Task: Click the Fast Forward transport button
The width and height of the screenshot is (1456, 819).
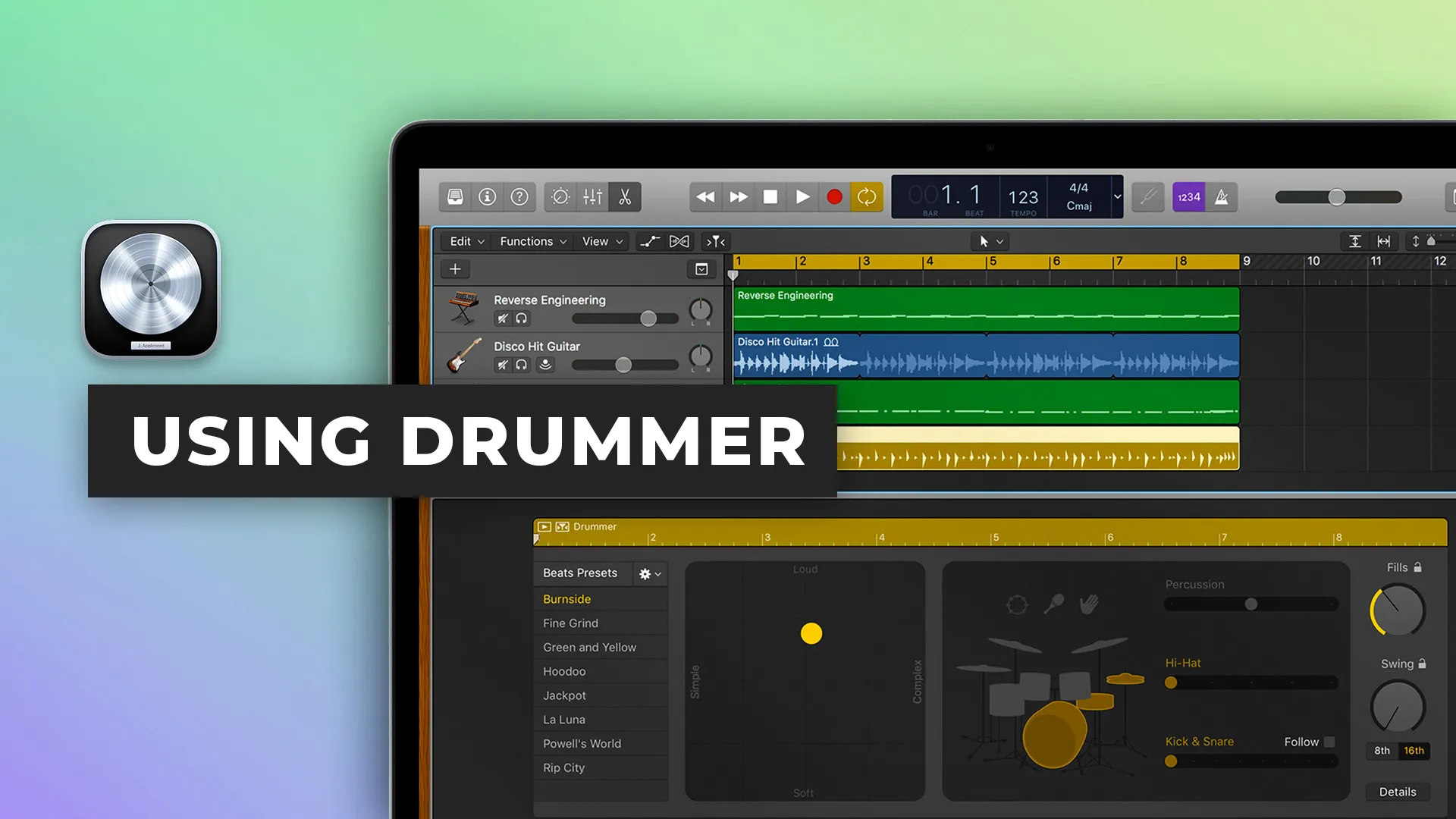Action: tap(738, 197)
